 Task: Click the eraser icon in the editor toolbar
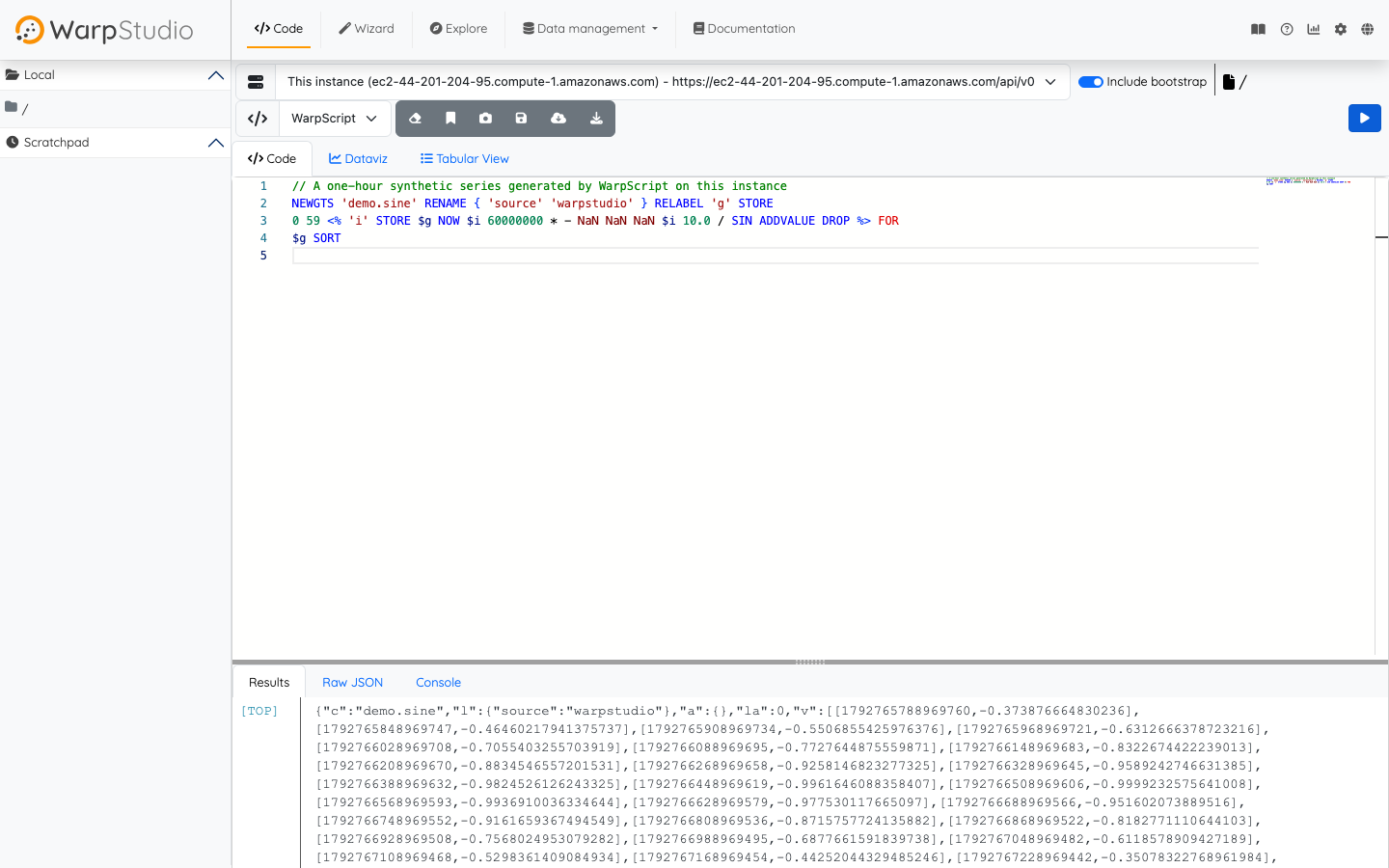(415, 119)
